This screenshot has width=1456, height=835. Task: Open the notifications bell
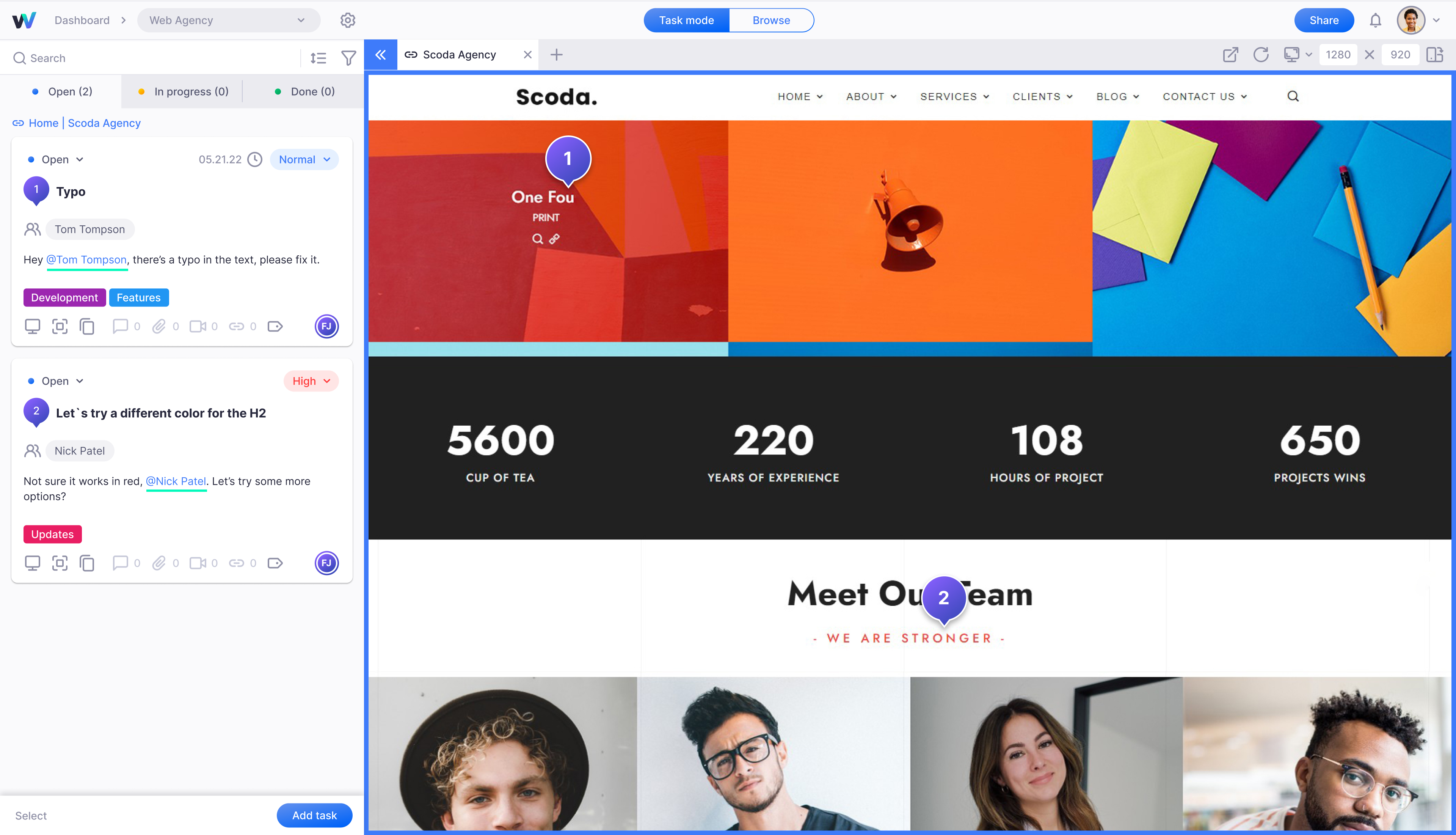[x=1375, y=20]
